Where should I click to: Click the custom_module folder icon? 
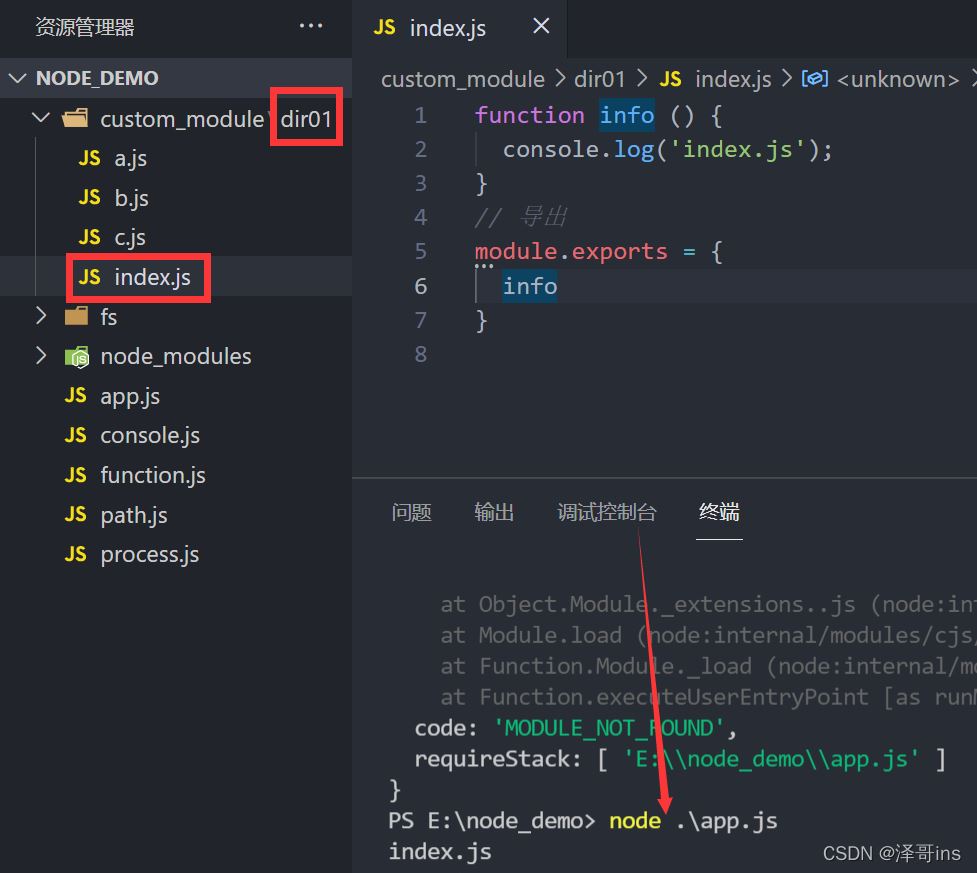(x=75, y=118)
